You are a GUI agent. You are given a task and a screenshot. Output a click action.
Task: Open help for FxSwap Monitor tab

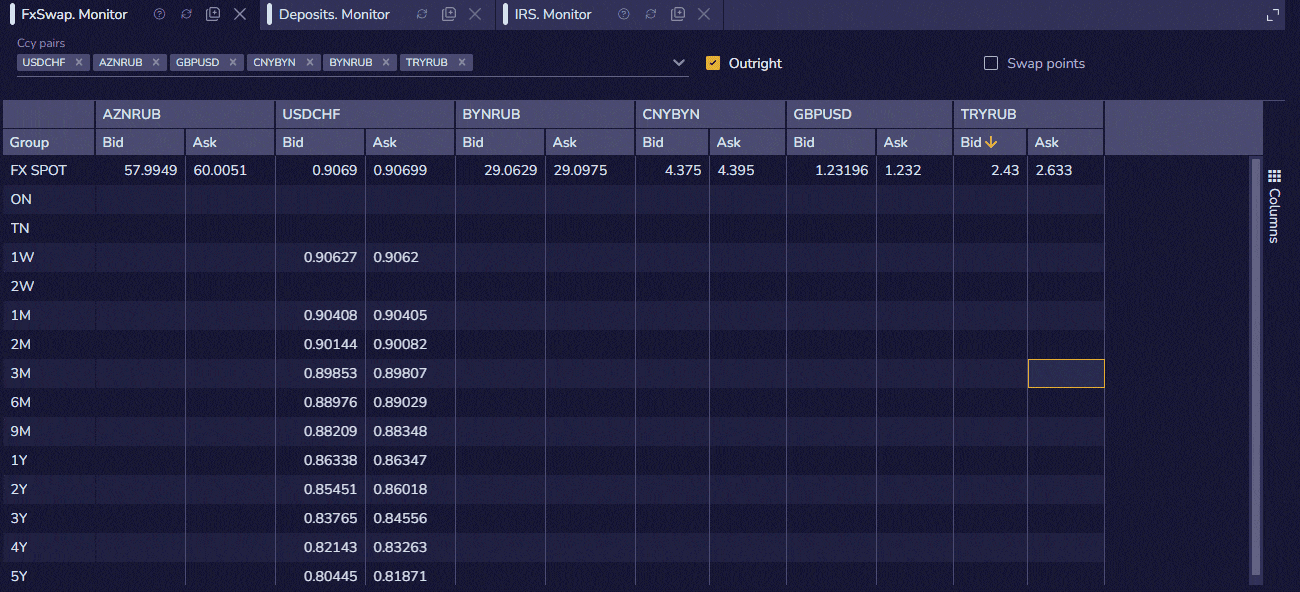pos(159,14)
